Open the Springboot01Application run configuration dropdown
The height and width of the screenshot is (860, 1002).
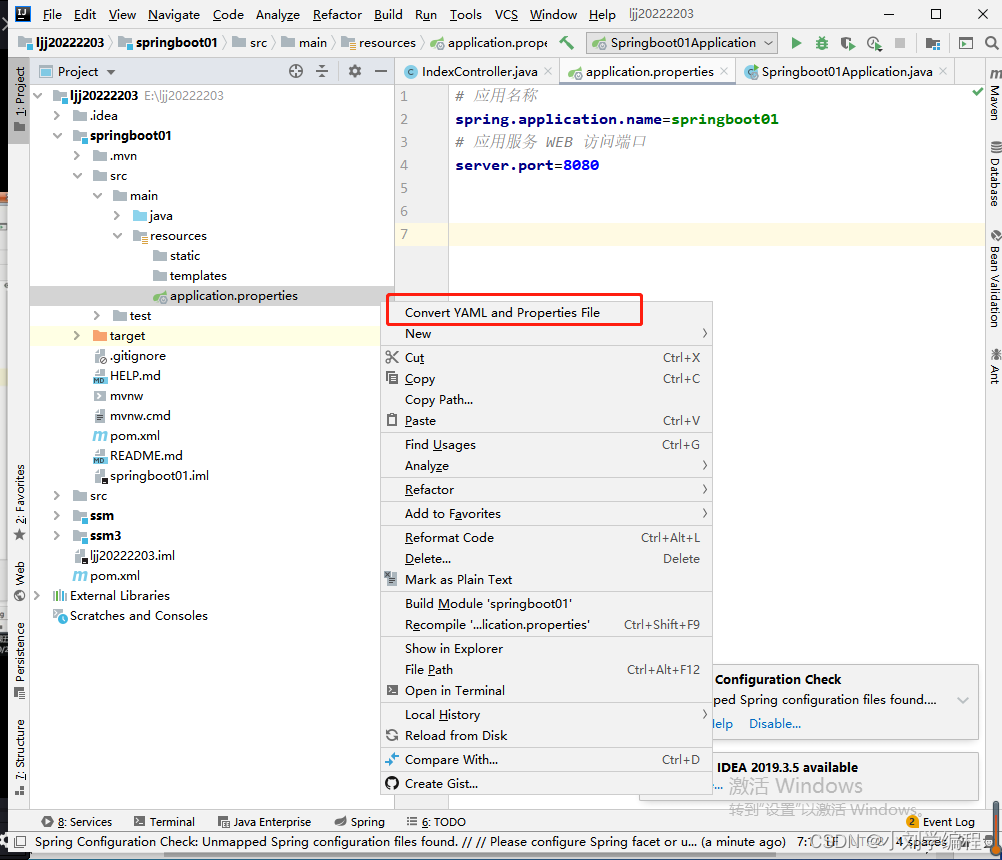[682, 43]
